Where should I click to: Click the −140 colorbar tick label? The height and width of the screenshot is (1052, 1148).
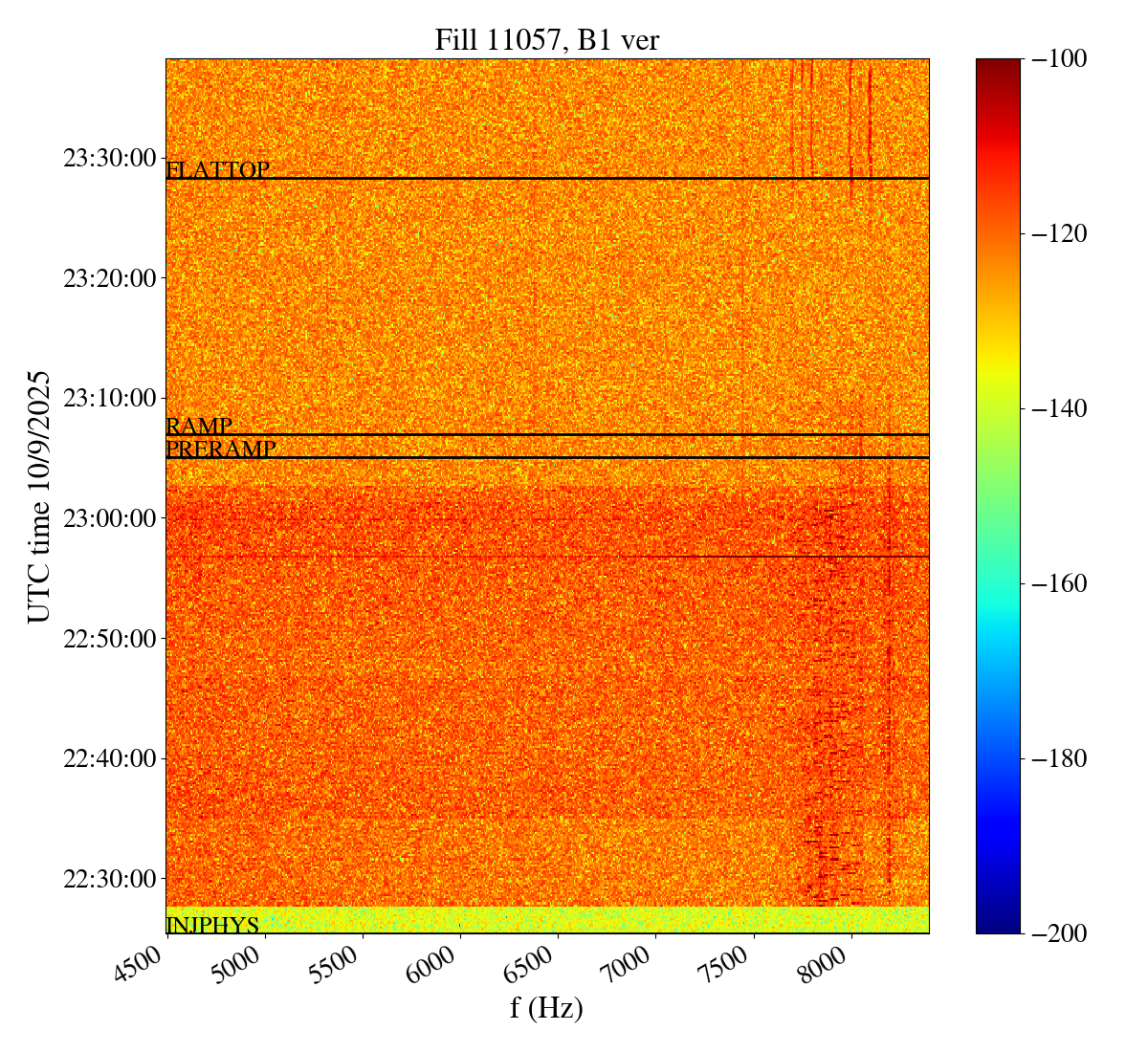[x=1058, y=408]
